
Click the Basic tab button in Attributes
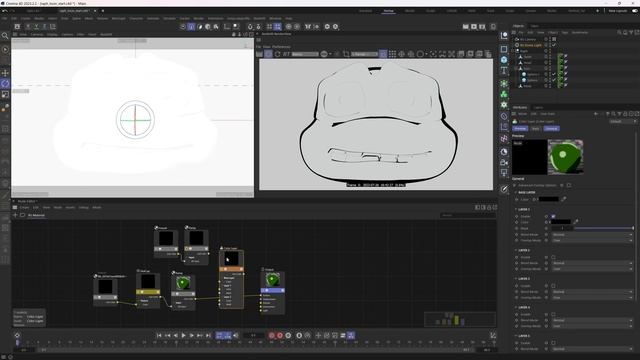[x=536, y=129]
